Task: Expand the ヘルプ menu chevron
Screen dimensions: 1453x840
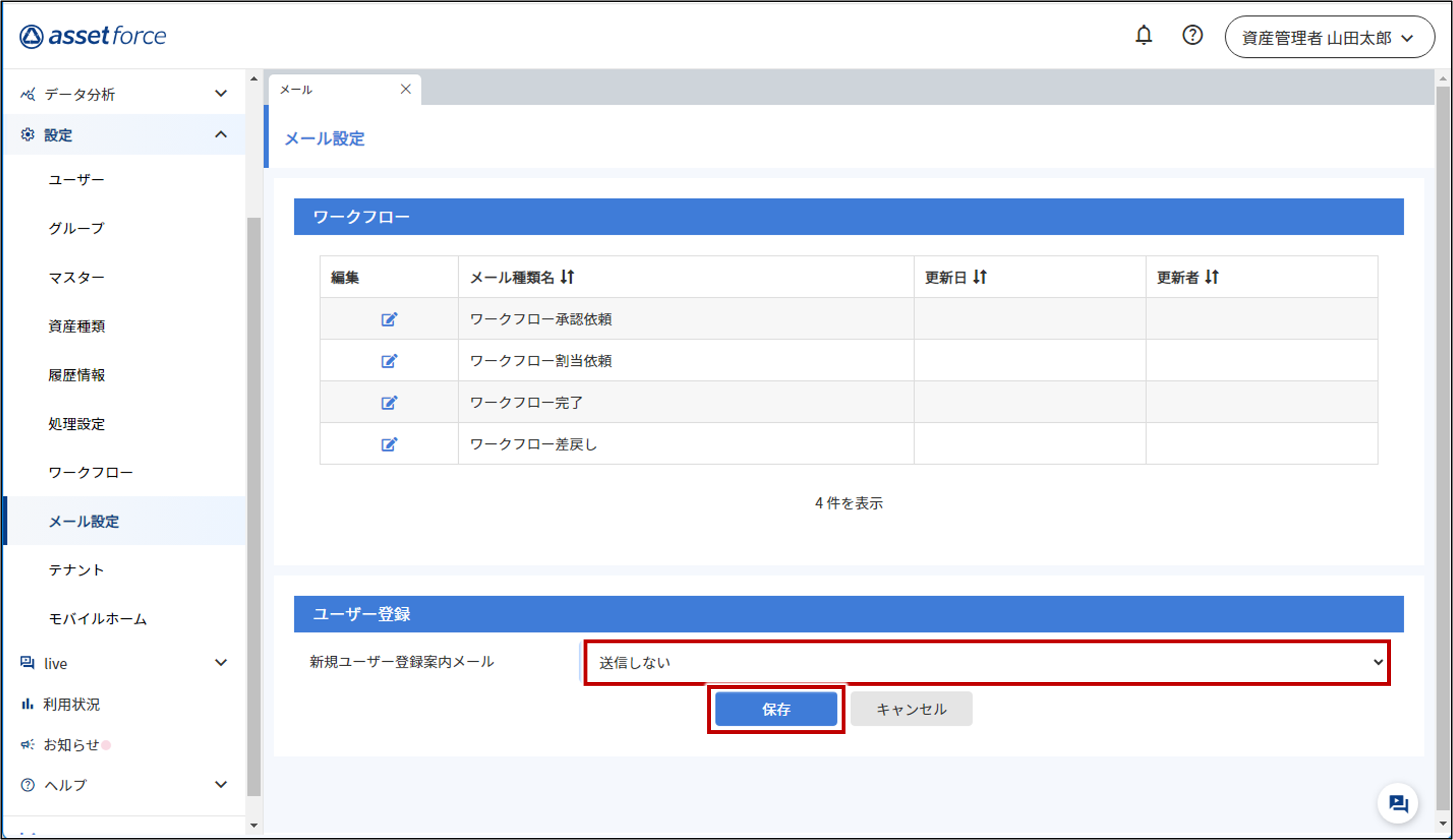Action: [x=221, y=784]
